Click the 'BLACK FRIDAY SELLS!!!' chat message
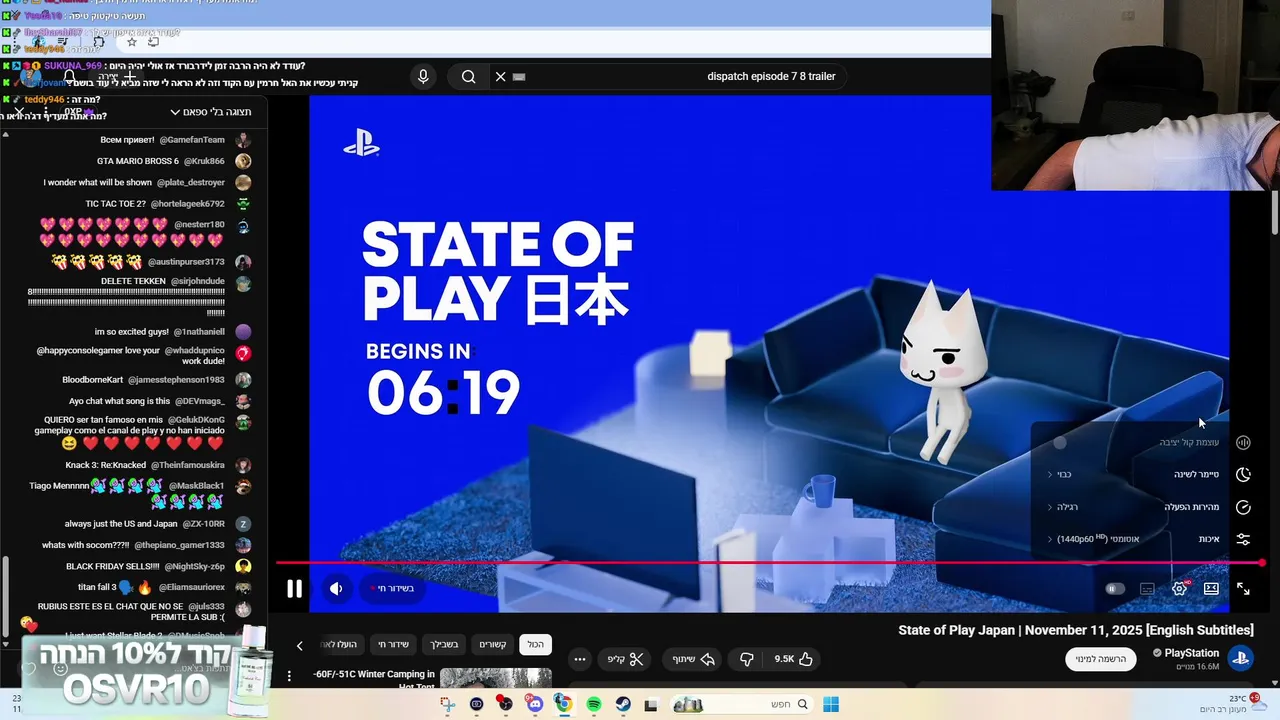 [146, 566]
